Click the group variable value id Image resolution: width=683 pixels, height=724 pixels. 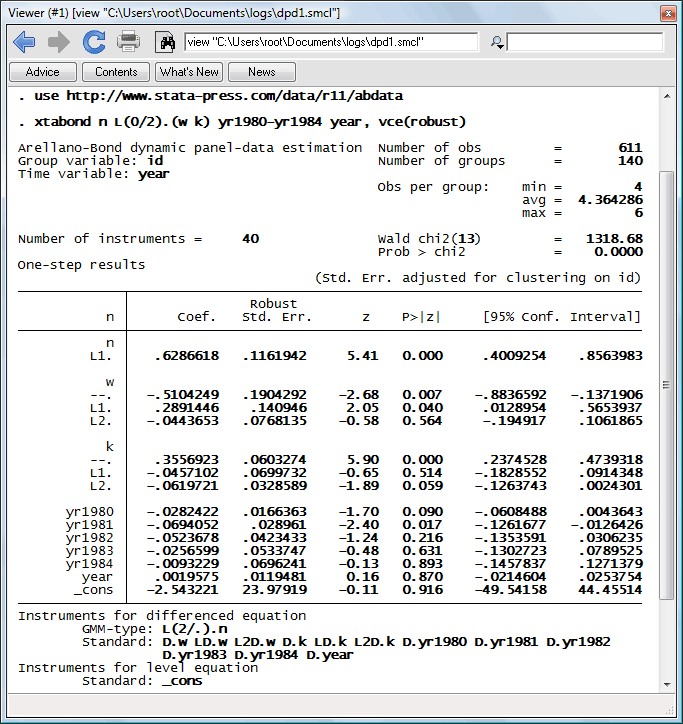click(x=155, y=161)
